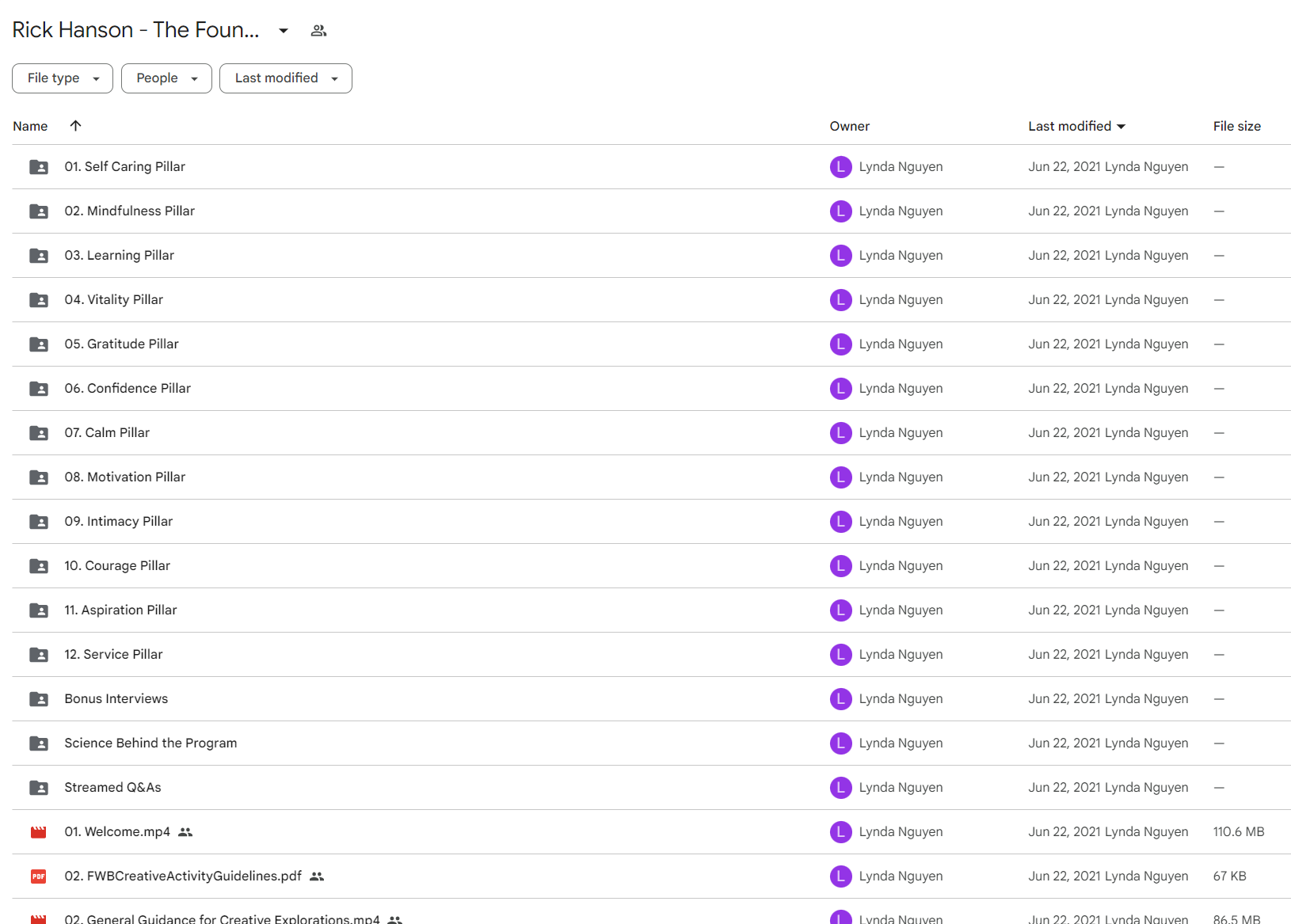This screenshot has height=924, width=1291.
Task: Select the Science Behind the Program name
Action: tap(150, 743)
